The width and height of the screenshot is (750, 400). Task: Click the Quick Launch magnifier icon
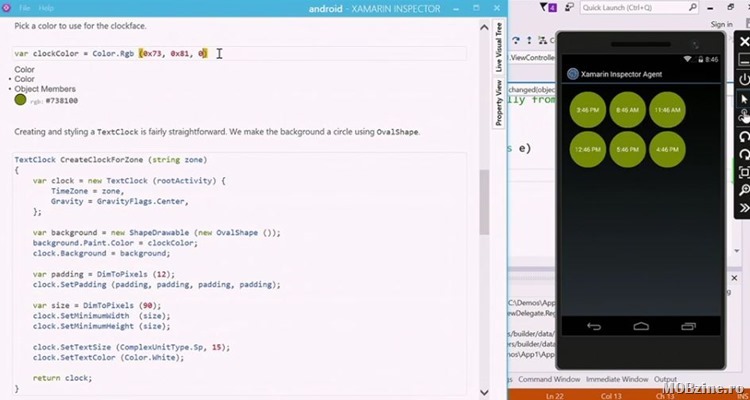pos(693,8)
